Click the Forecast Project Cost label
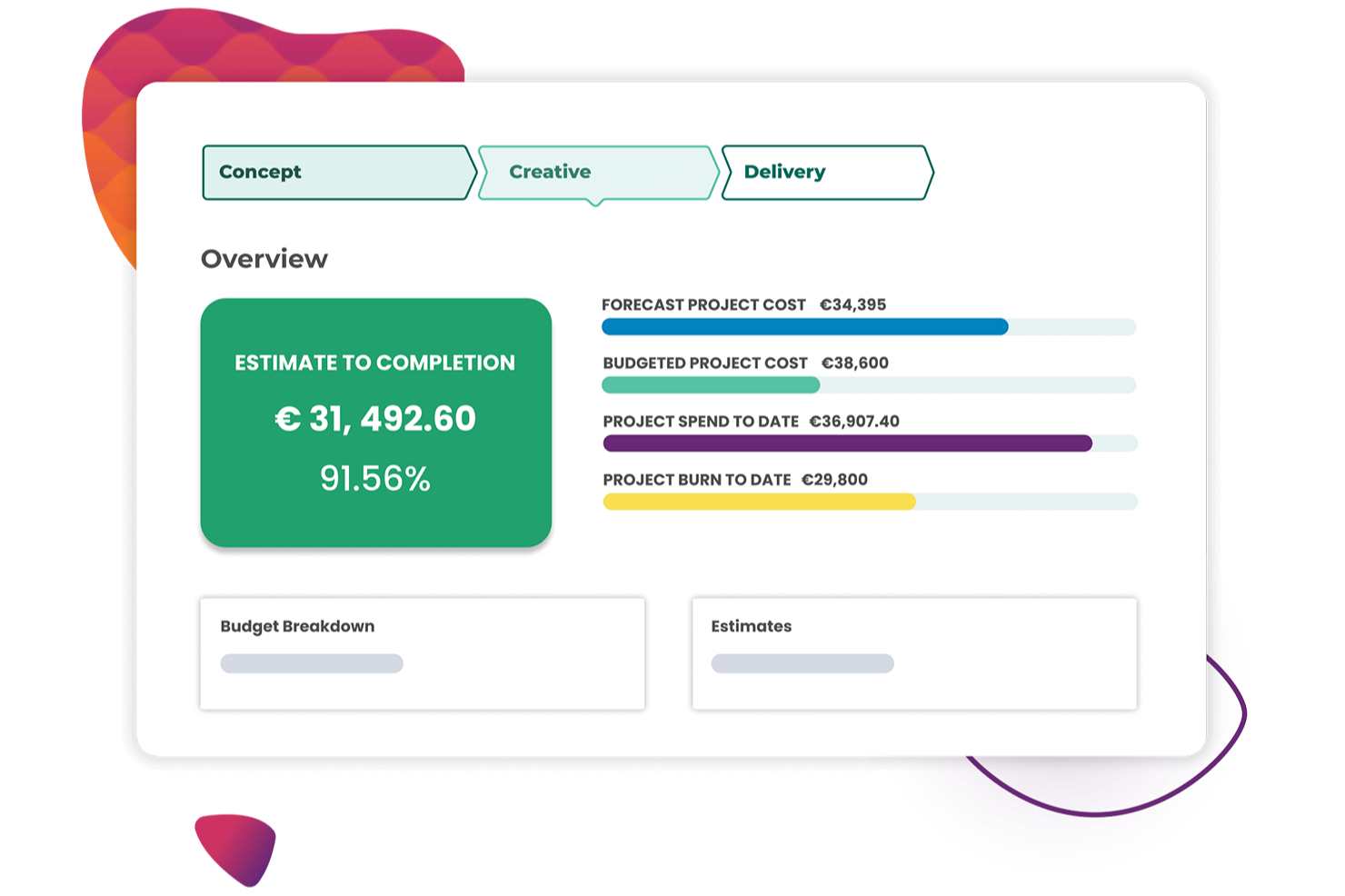 703,304
